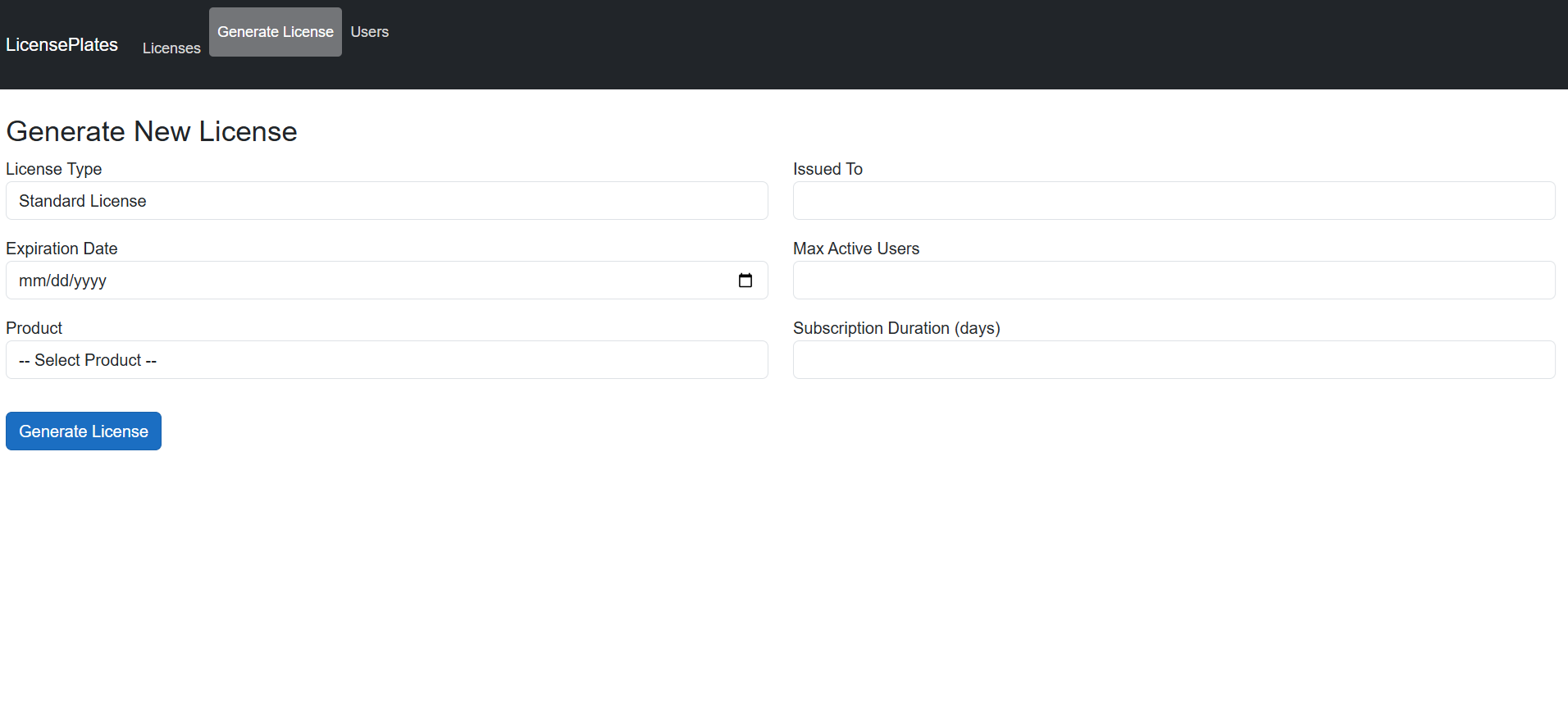Select the dd day segment
This screenshot has width=1568, height=712.
click(x=60, y=281)
